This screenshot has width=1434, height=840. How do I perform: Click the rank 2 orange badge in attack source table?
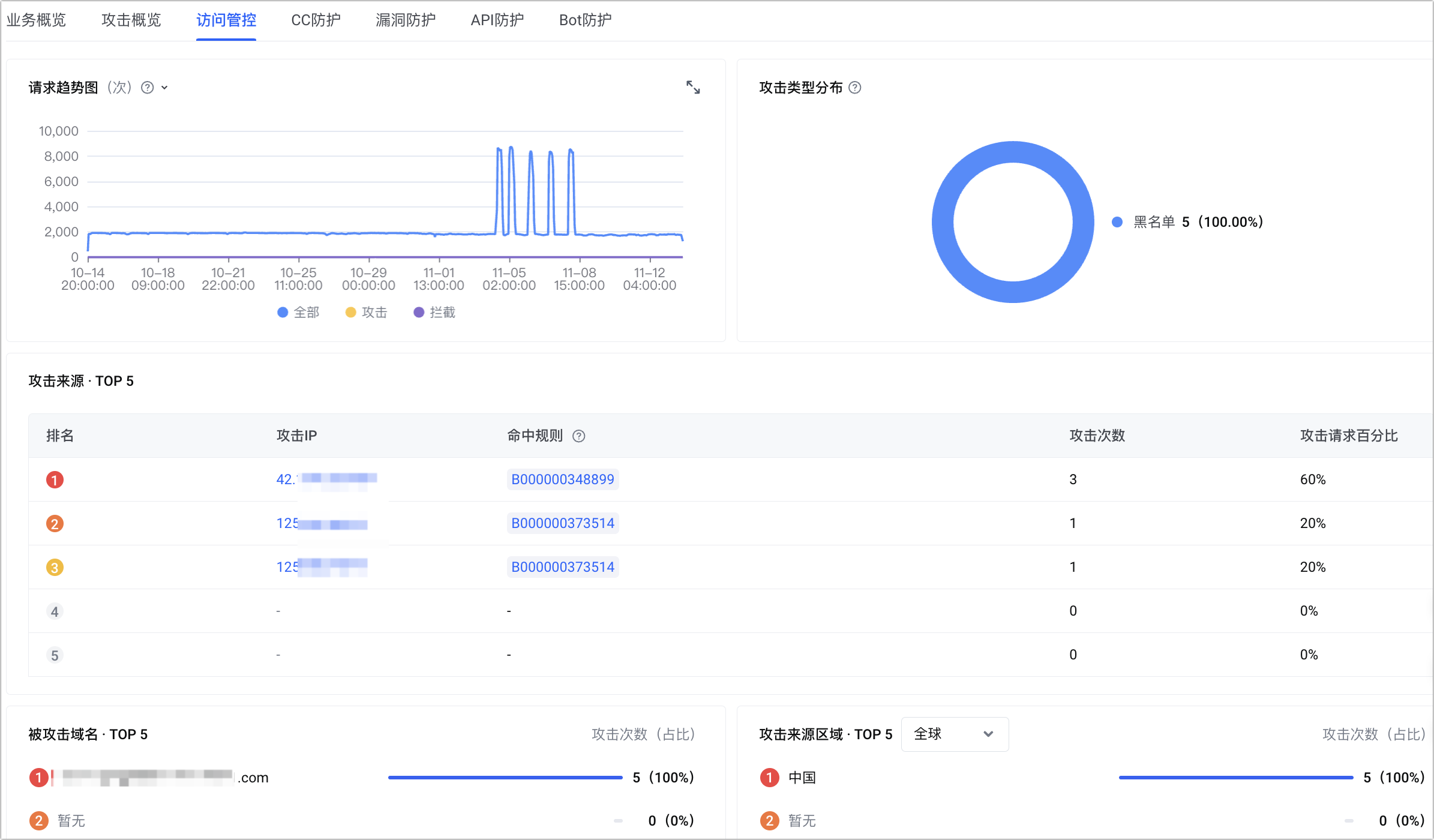(x=55, y=523)
